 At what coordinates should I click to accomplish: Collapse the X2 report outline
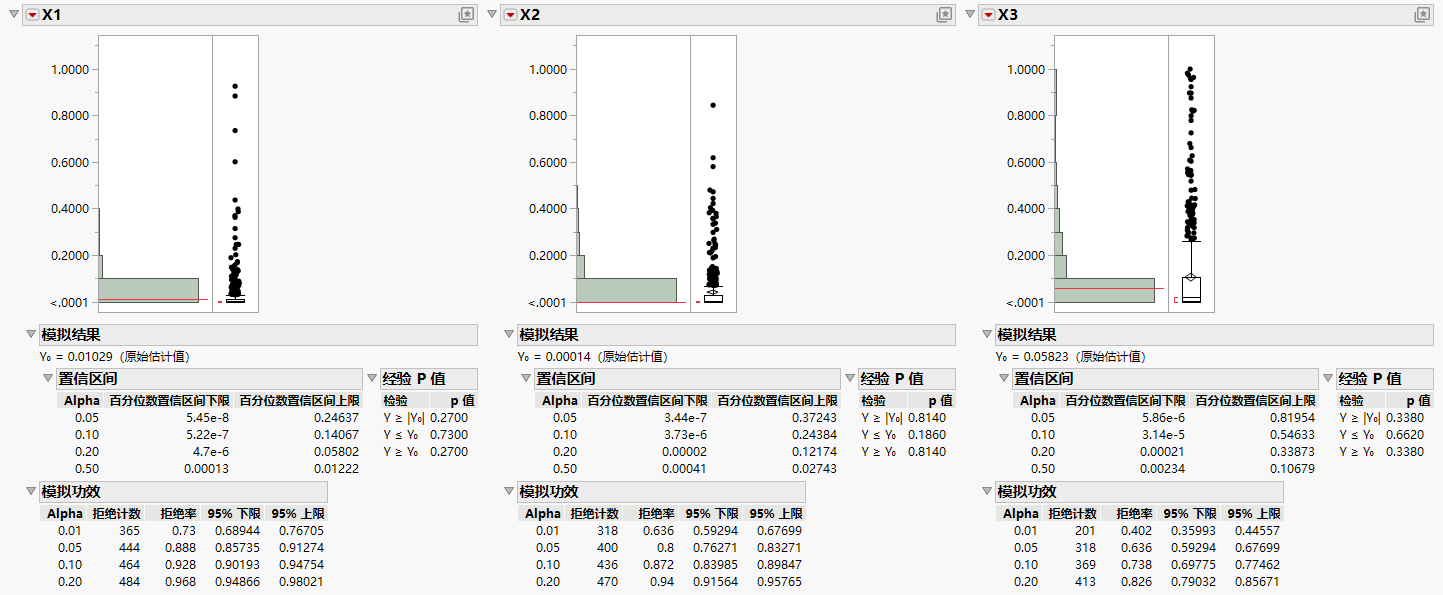coord(492,15)
